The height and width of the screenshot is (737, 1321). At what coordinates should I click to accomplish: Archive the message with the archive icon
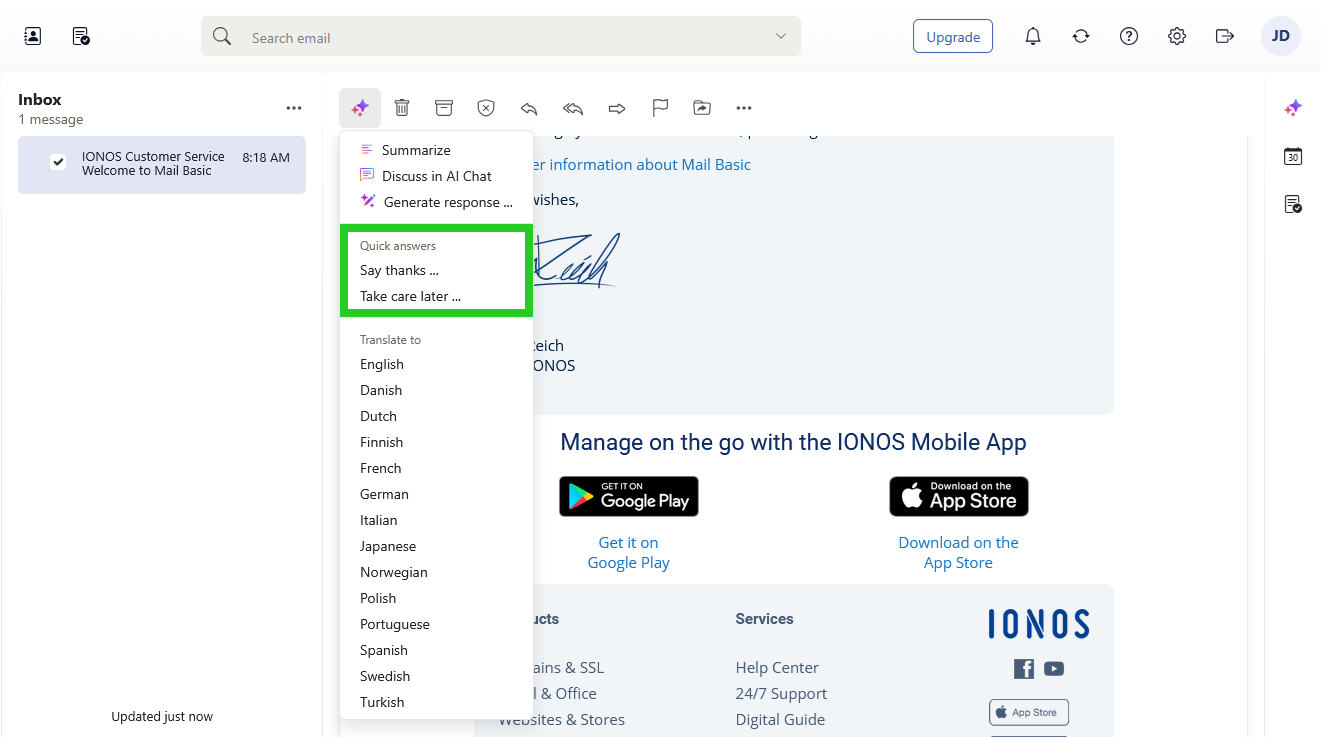[x=444, y=107]
